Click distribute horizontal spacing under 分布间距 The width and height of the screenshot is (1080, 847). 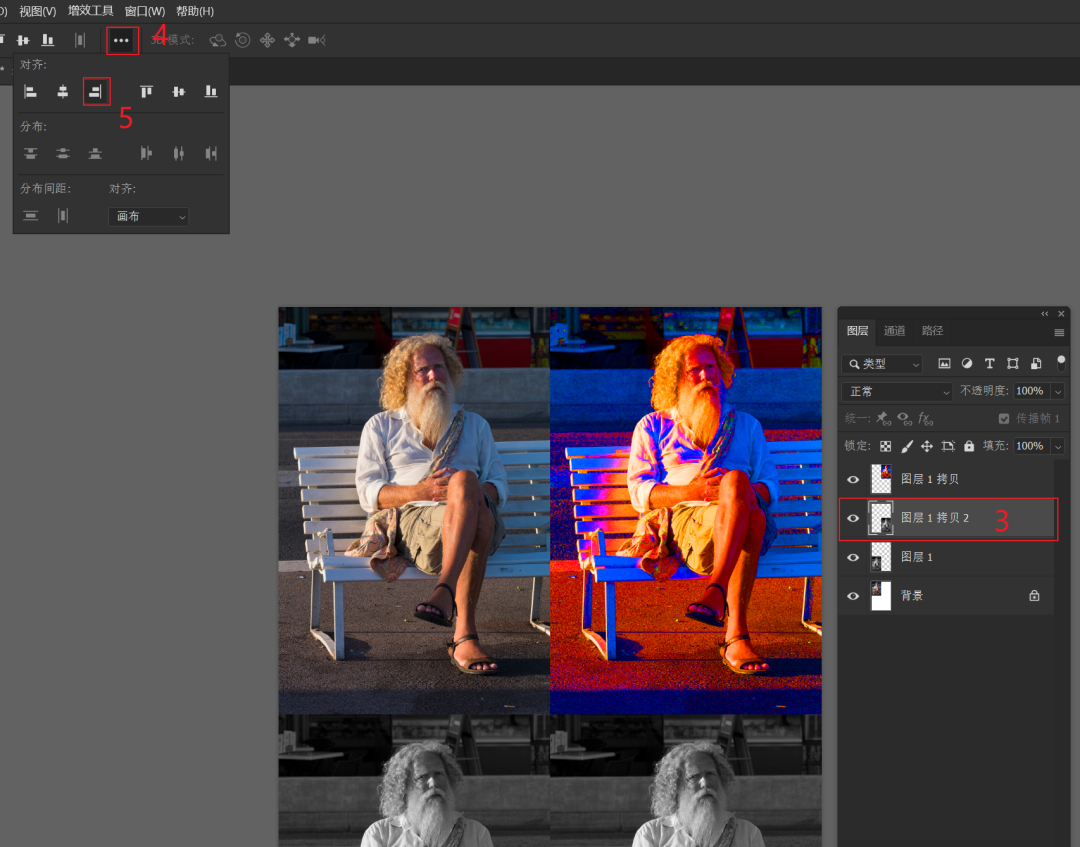(63, 216)
